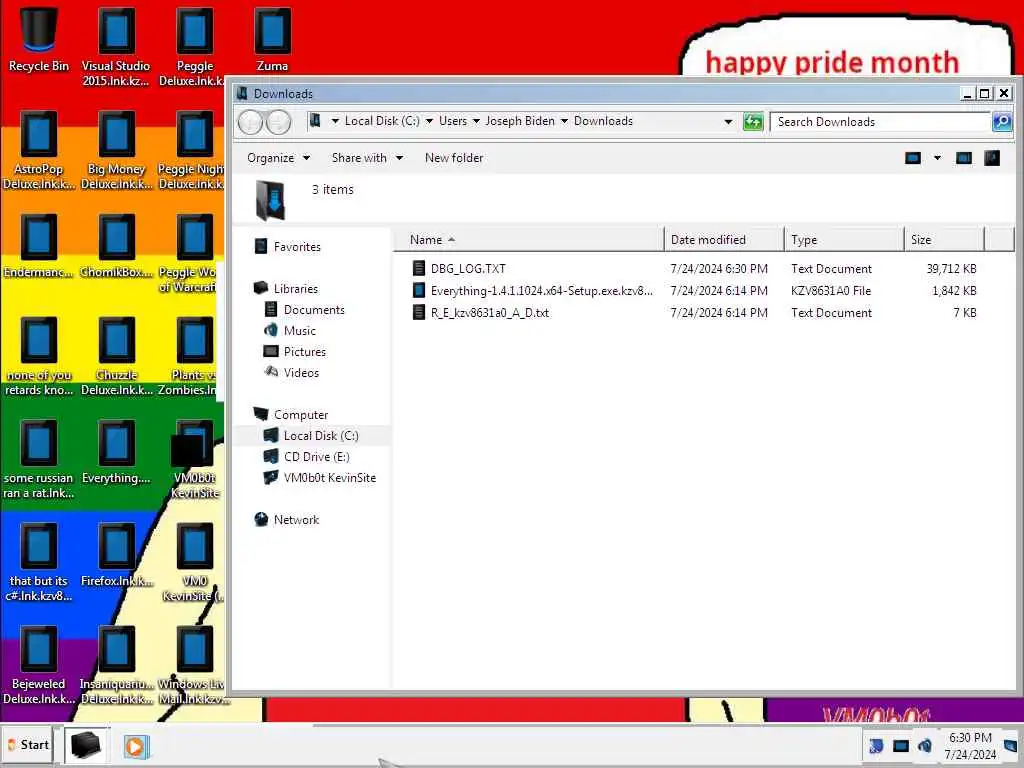Open the Insaniquarium Deluxe desktop shortcut
This screenshot has height=768, width=1024.
point(116,665)
